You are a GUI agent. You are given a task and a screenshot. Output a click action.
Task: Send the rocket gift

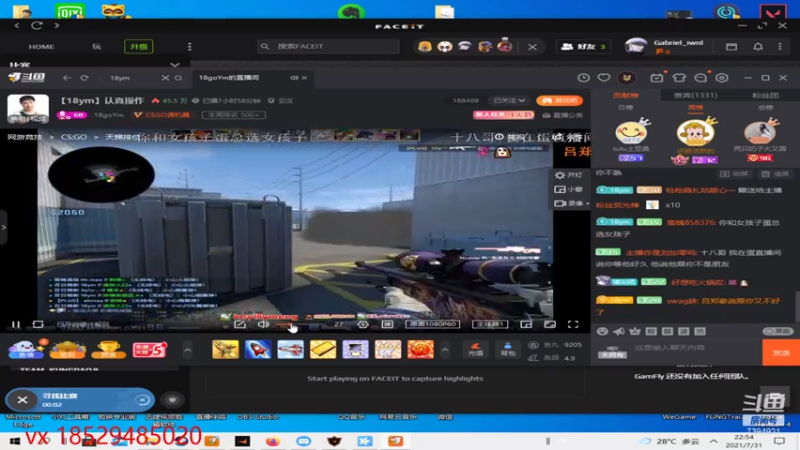tap(258, 350)
